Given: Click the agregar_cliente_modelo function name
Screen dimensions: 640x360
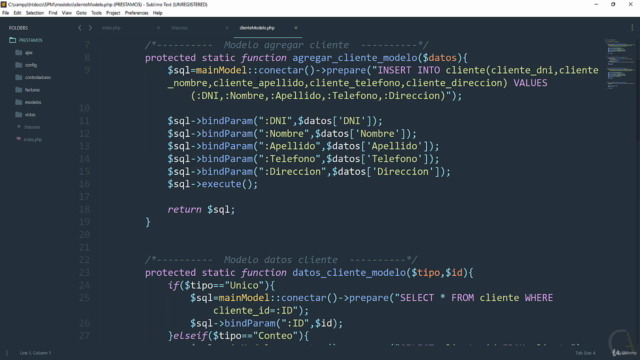Looking at the screenshot, I should point(355,58).
